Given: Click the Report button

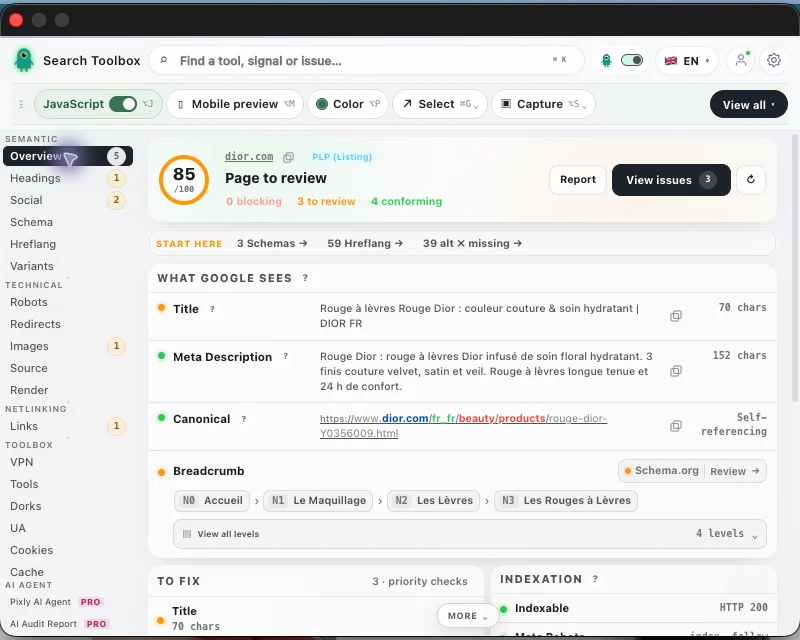Looking at the screenshot, I should point(578,180).
